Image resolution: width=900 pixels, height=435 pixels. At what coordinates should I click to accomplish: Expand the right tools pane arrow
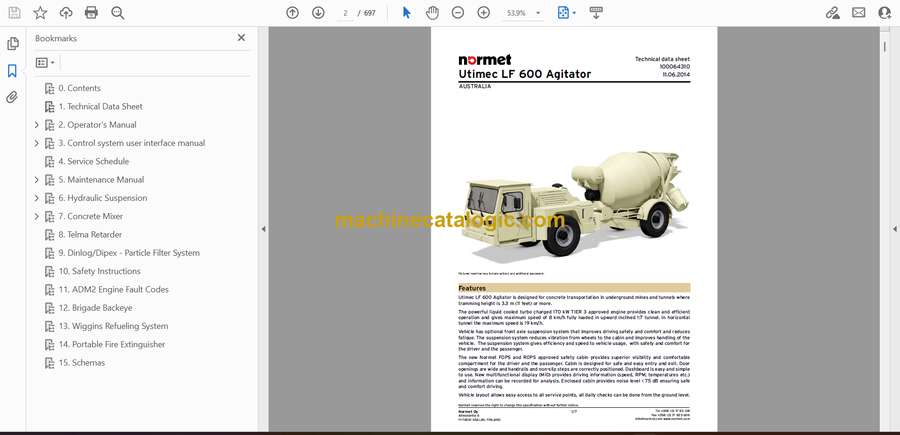click(894, 229)
